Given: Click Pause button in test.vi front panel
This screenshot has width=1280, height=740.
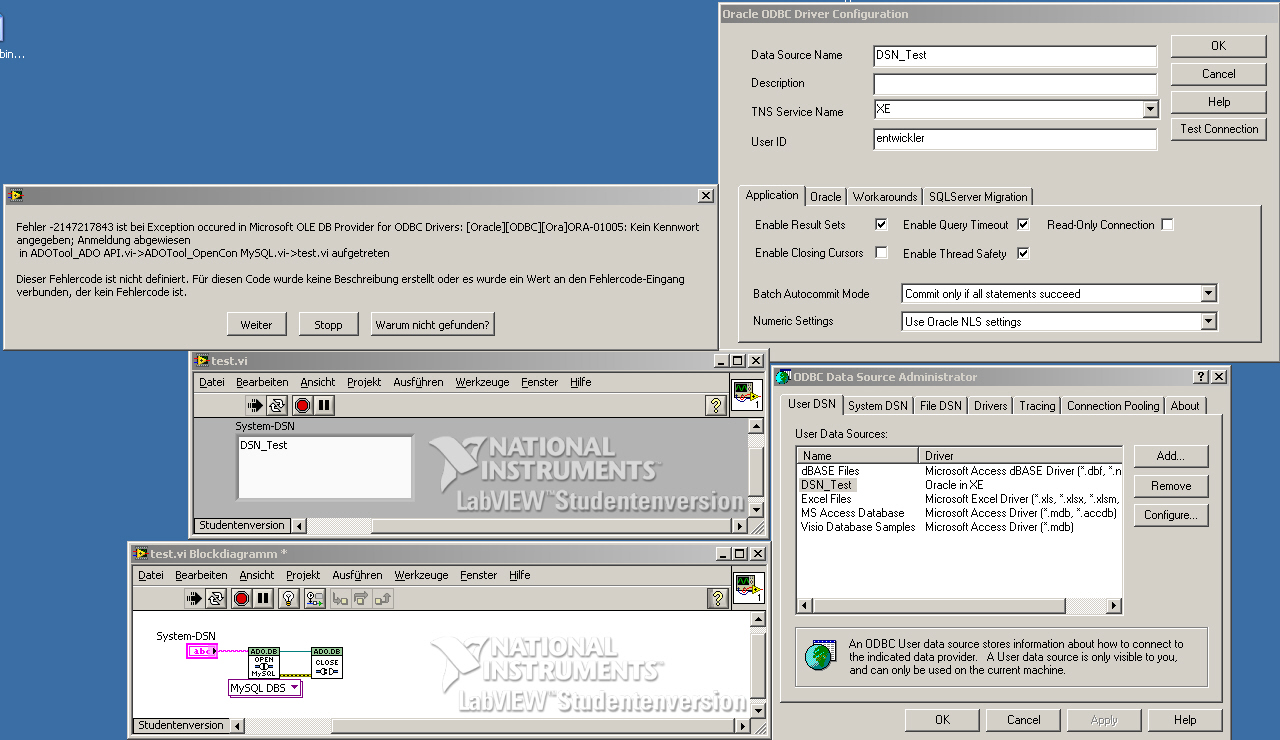Looking at the screenshot, I should pos(324,405).
